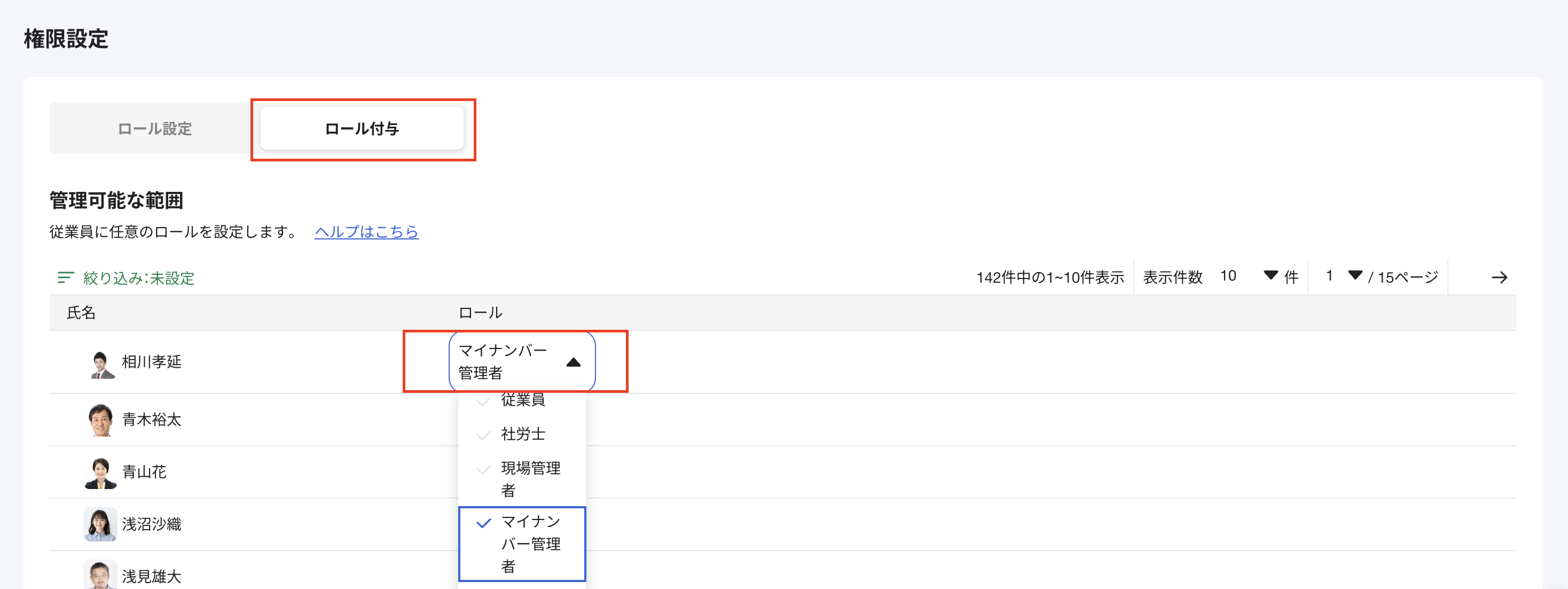
Task: Open the ヘルプはこちら link
Action: point(366,231)
